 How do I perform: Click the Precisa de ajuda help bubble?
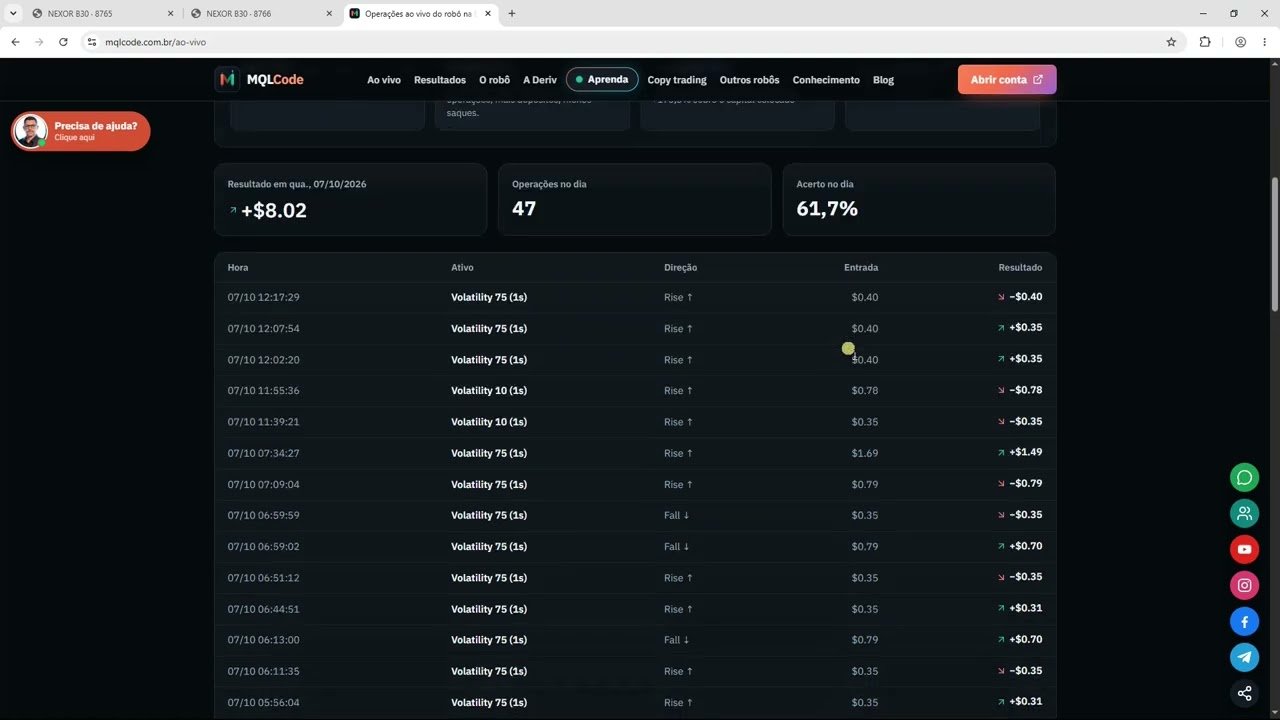click(x=81, y=131)
